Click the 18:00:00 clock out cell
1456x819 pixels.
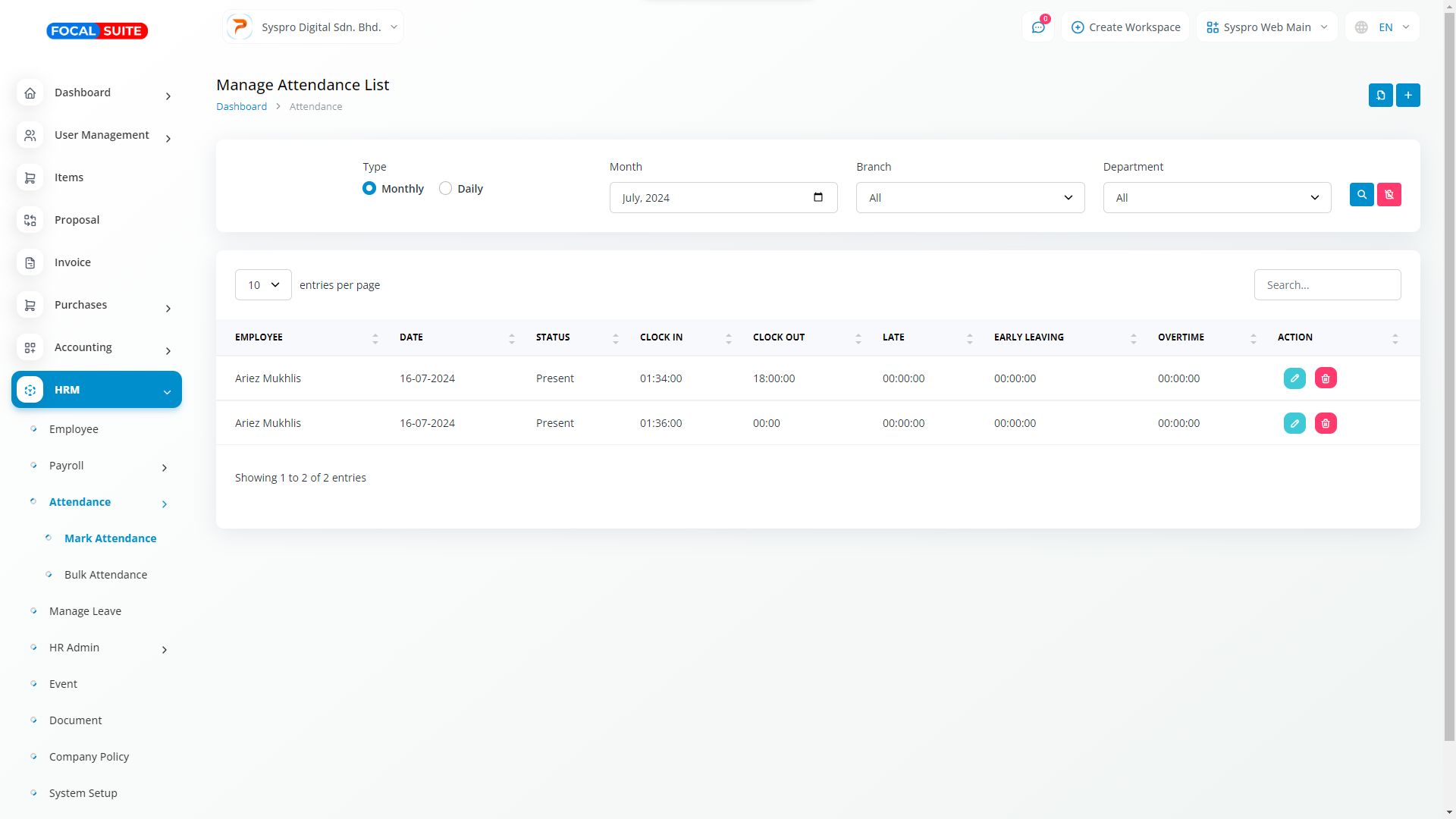(x=773, y=378)
